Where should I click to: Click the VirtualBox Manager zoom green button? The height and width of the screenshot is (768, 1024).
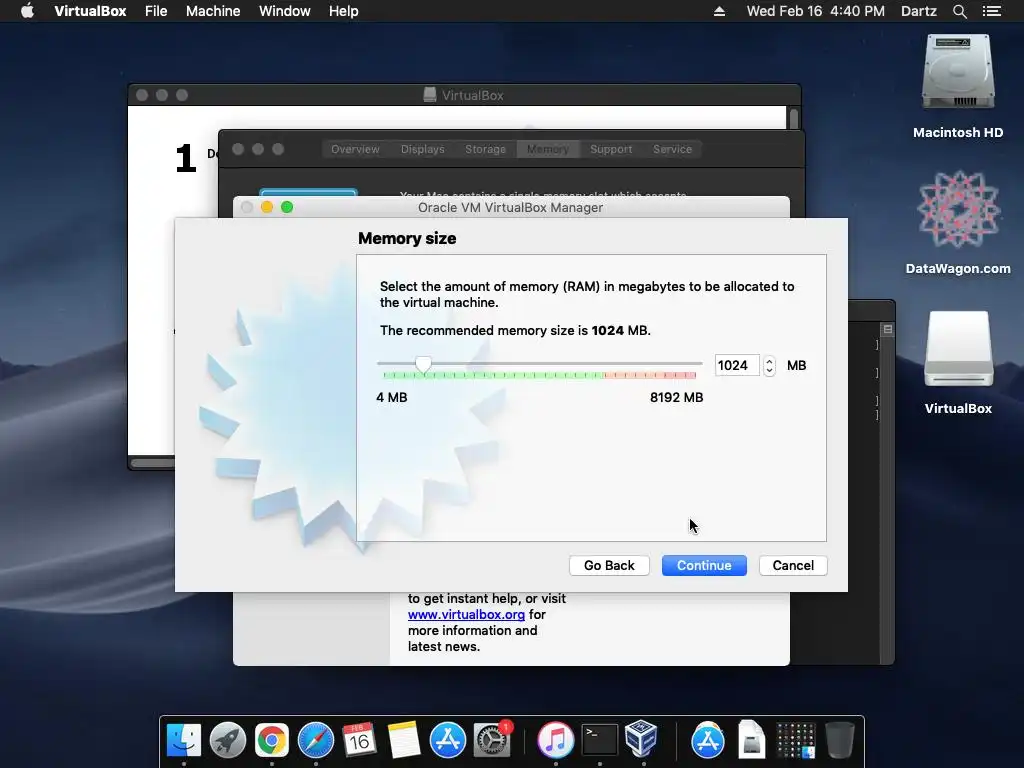pos(287,207)
